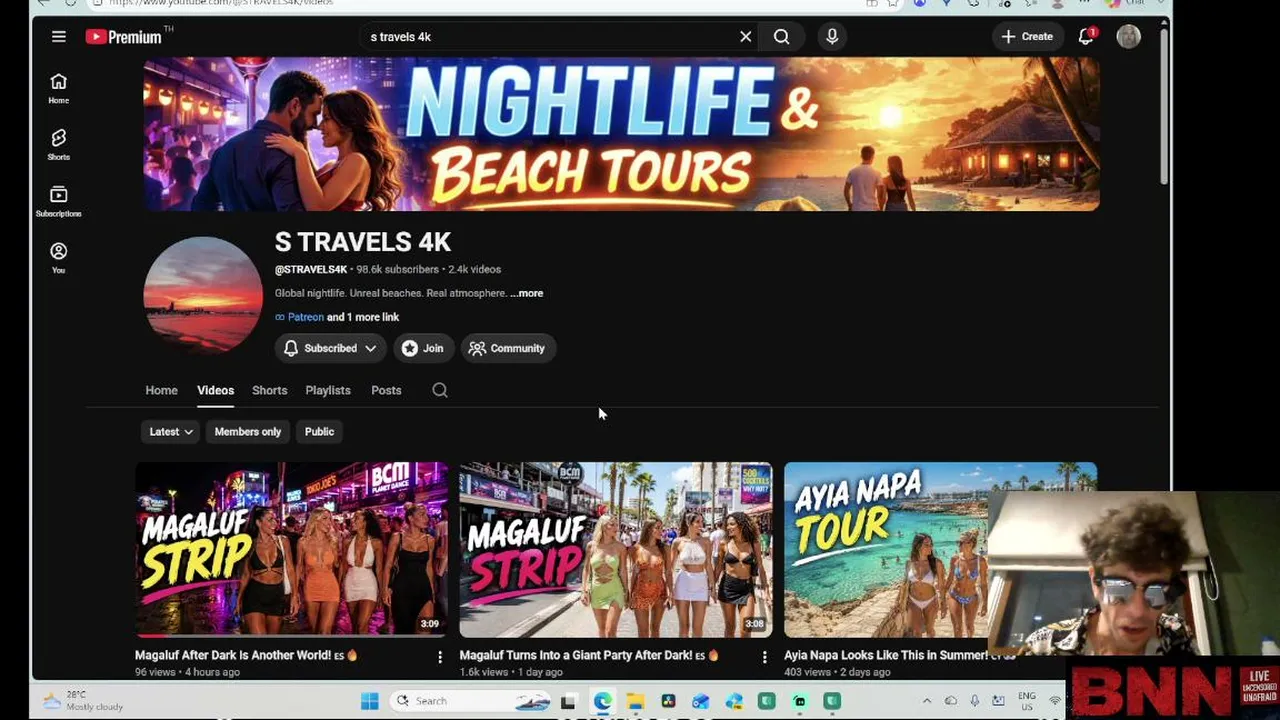Viewport: 1280px width, 720px height.
Task: Open Microsoft Edge on the taskbar
Action: pos(602,701)
